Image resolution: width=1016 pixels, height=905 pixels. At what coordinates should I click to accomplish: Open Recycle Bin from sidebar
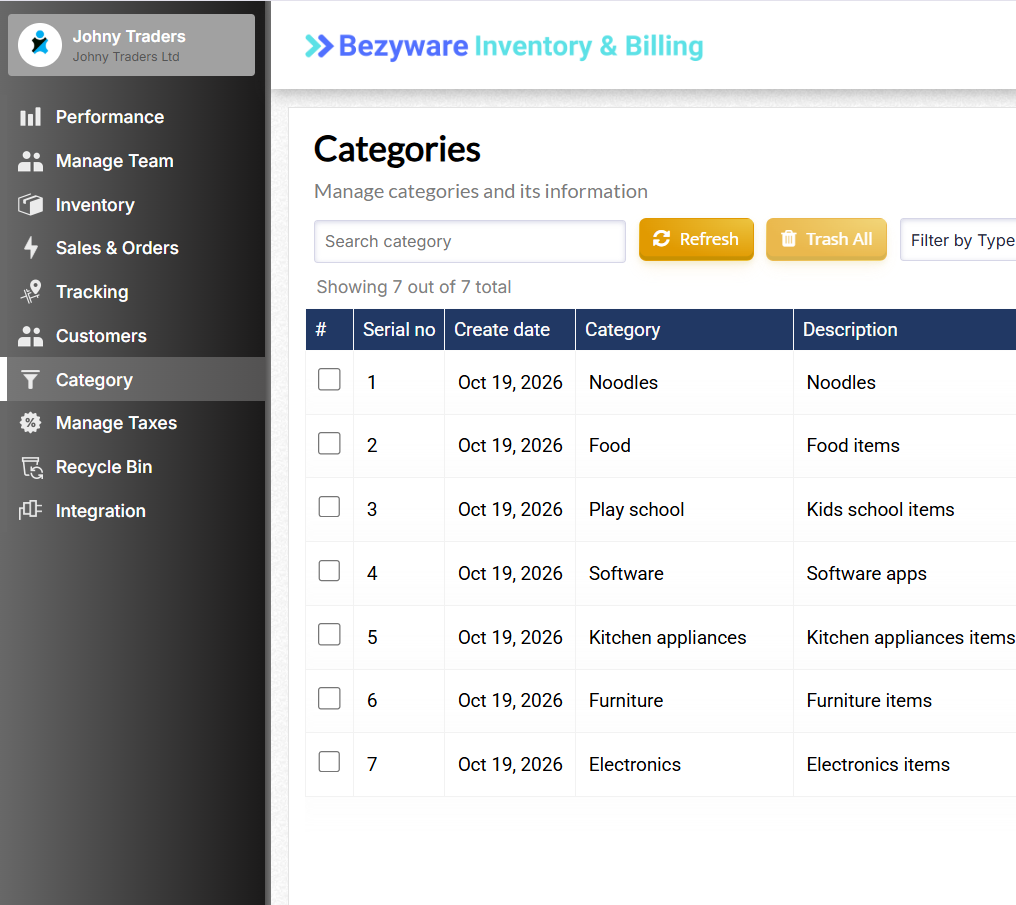(x=132, y=467)
